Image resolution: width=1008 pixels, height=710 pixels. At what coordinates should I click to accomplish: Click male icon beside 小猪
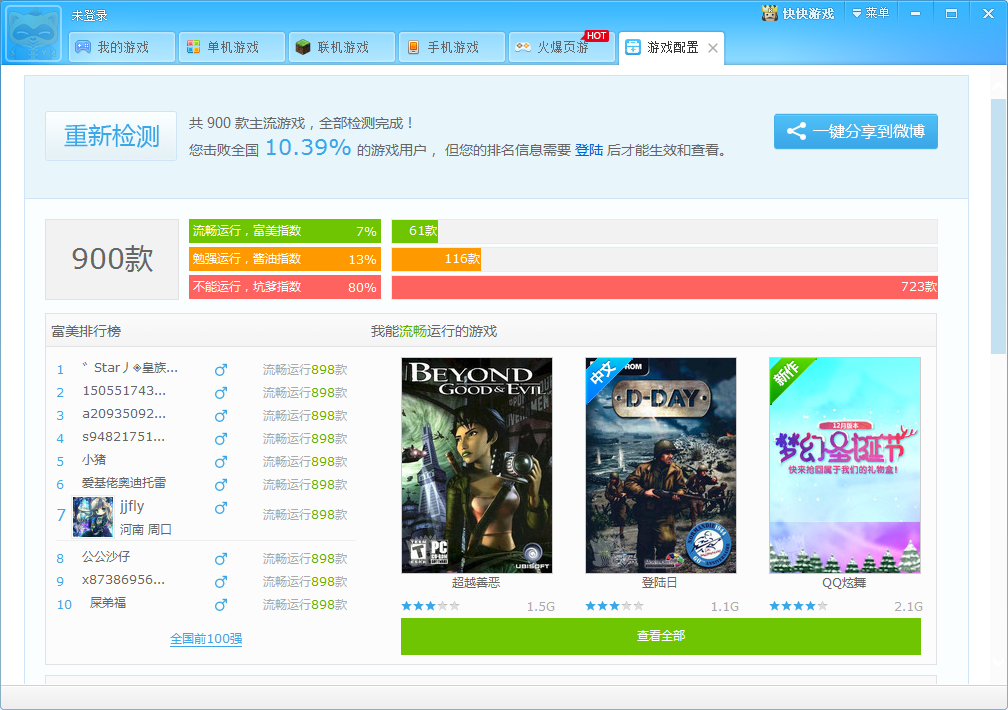220,461
